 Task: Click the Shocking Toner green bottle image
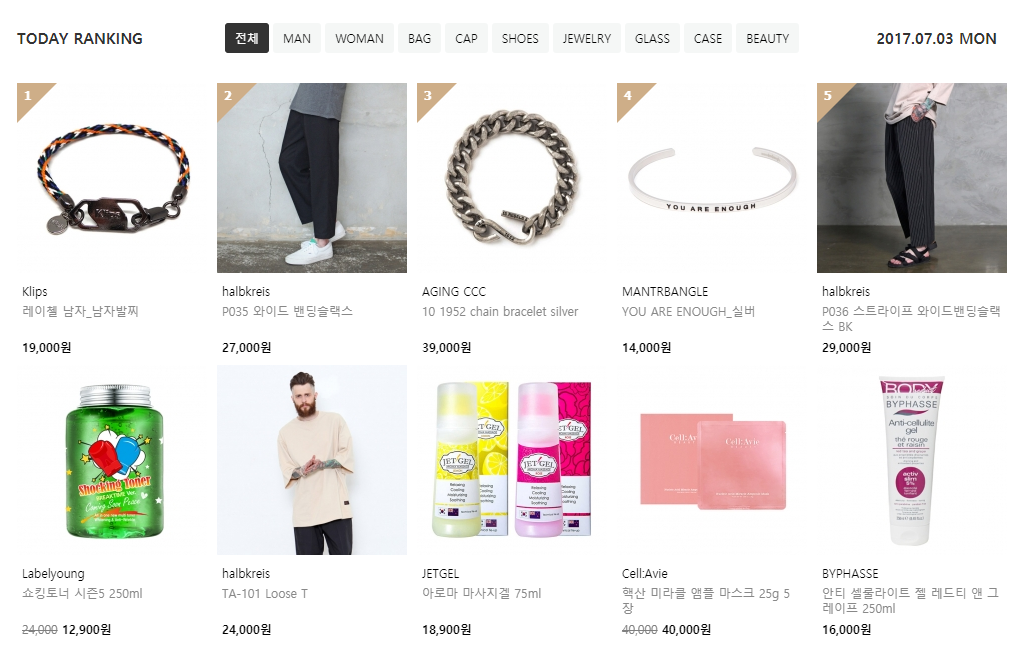tap(112, 460)
